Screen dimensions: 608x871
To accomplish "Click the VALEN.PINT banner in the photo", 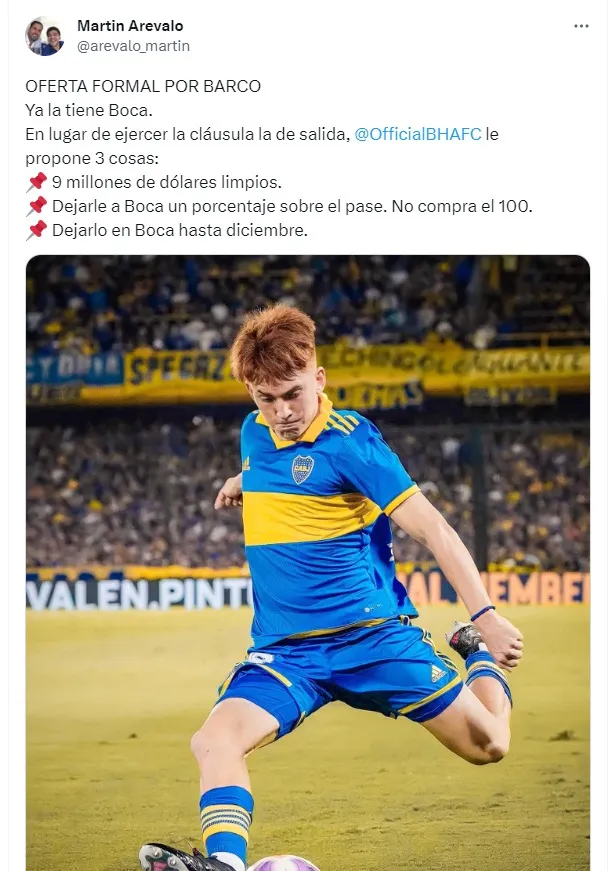I will pos(139,593).
